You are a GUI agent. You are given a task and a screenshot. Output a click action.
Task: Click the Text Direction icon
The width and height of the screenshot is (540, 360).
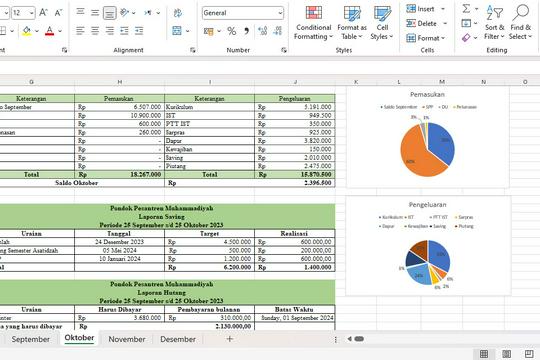(148, 13)
